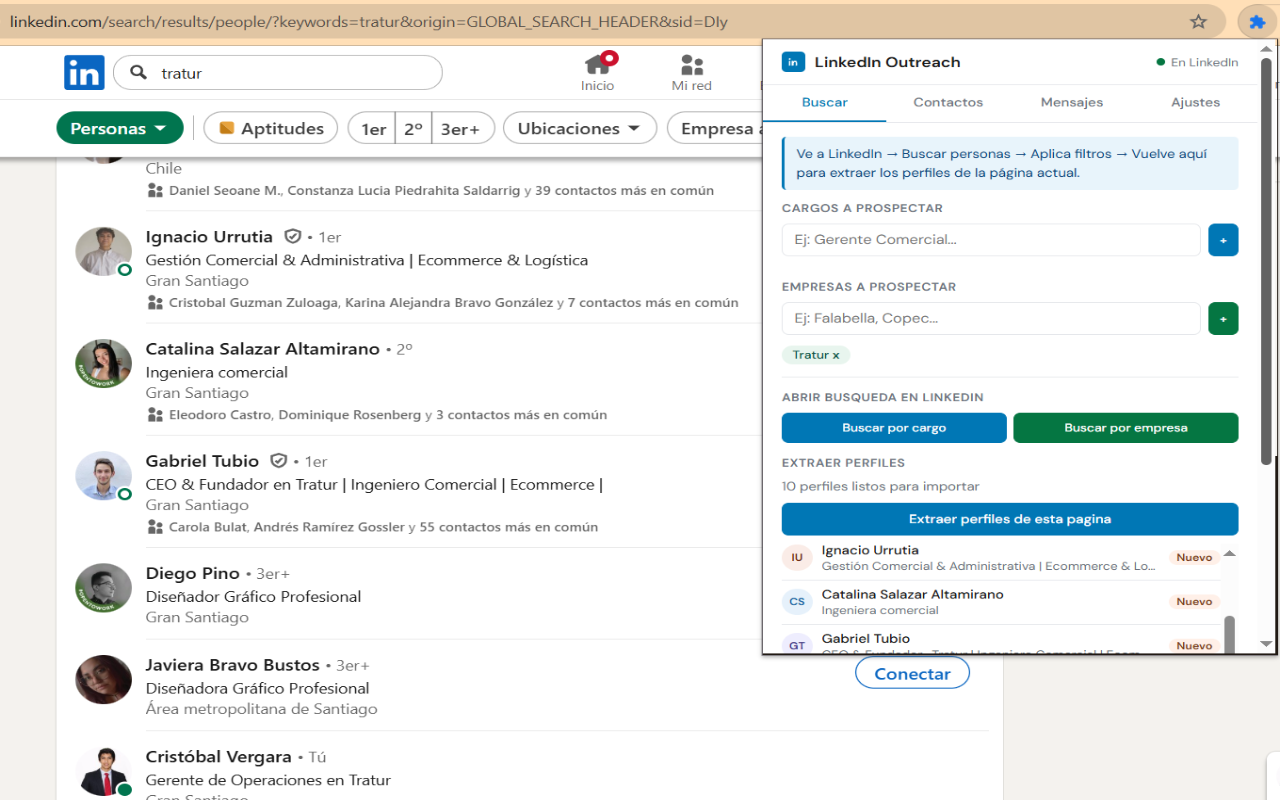Click Ignacio Urrutia's verification shield icon
This screenshot has height=800, width=1280.
pos(293,237)
